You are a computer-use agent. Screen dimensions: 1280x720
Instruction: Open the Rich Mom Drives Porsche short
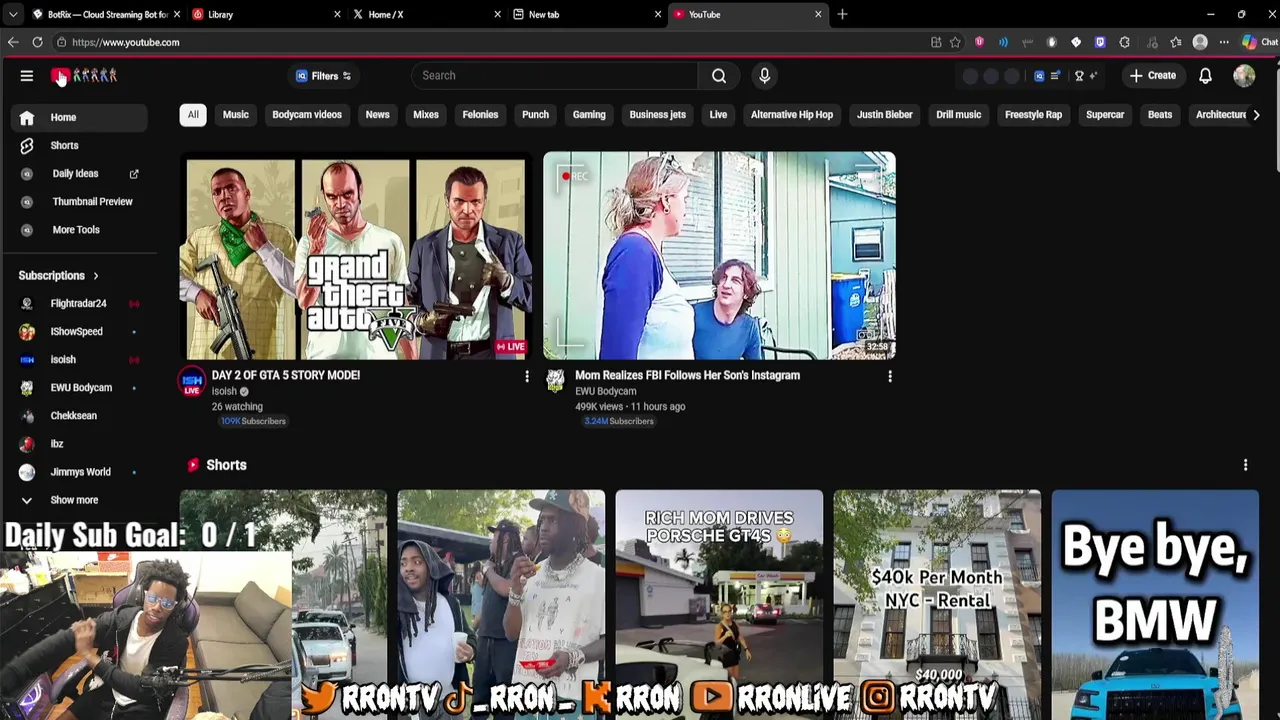pos(719,605)
